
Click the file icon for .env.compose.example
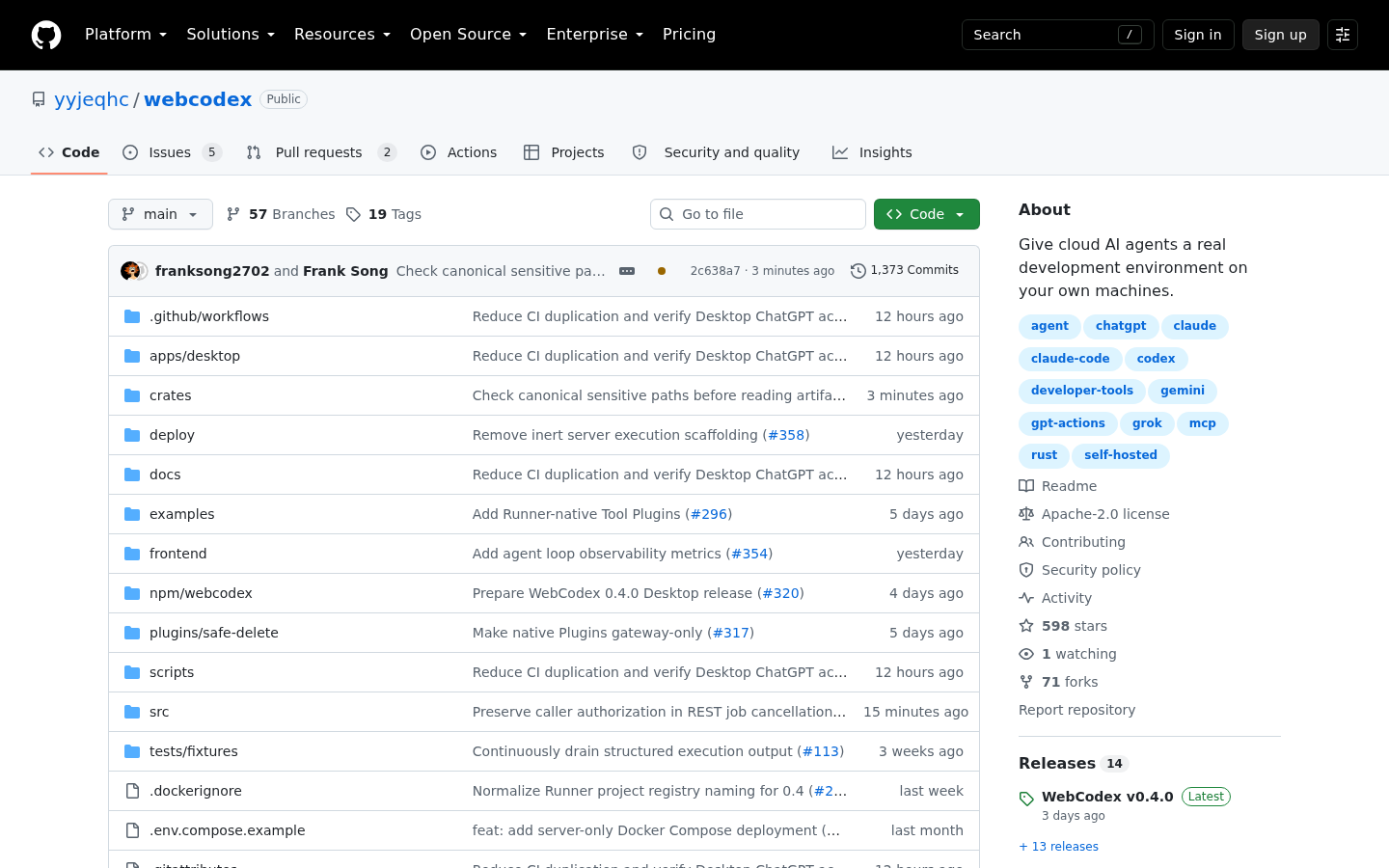point(132,830)
